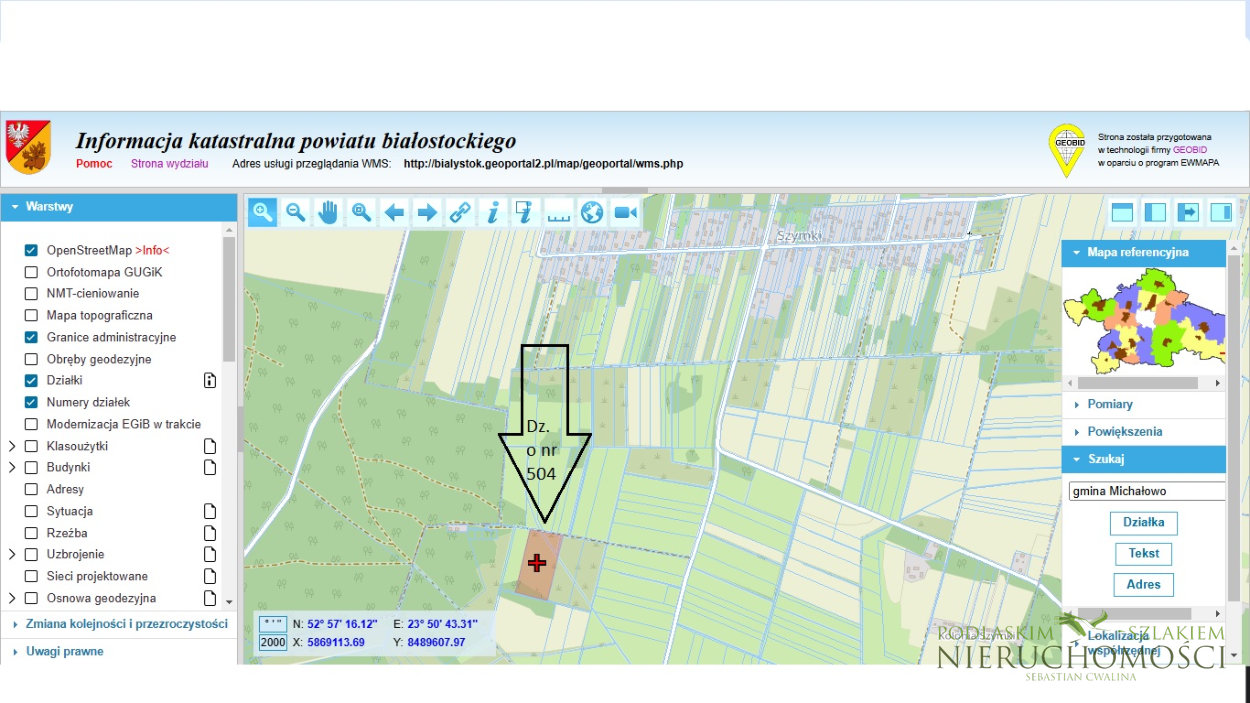Screen dimensions: 1250x703
Task: Enable the Mapa topograficzna layer
Action: [x=31, y=315]
